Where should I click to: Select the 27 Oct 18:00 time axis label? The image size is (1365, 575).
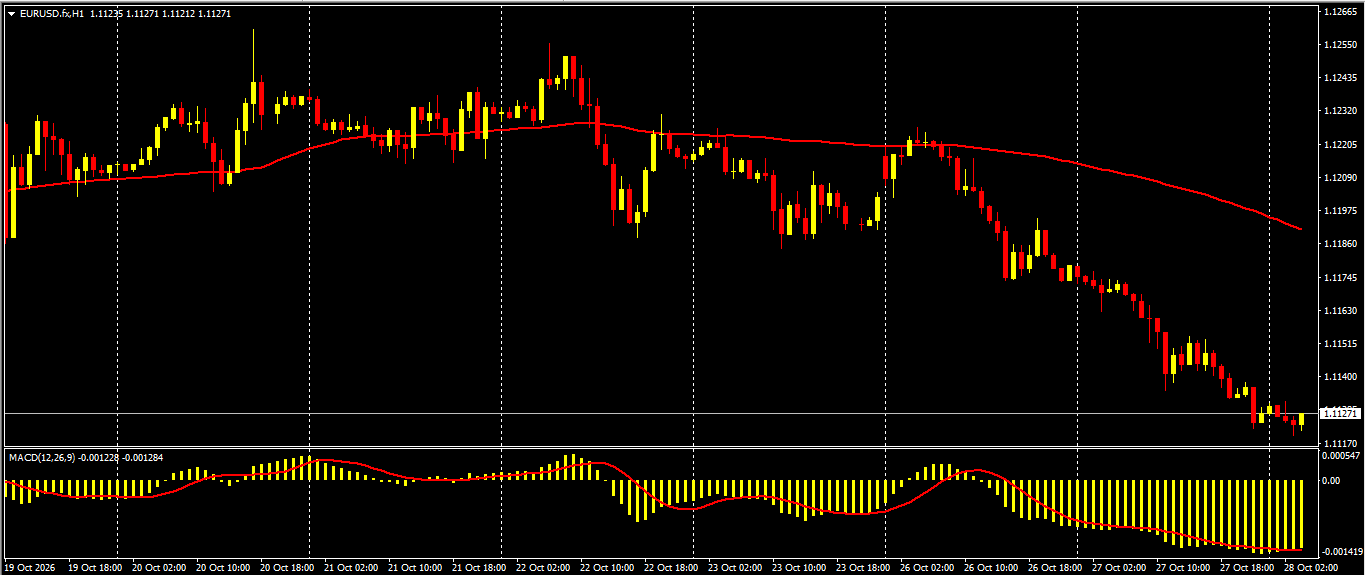[x=1247, y=567]
